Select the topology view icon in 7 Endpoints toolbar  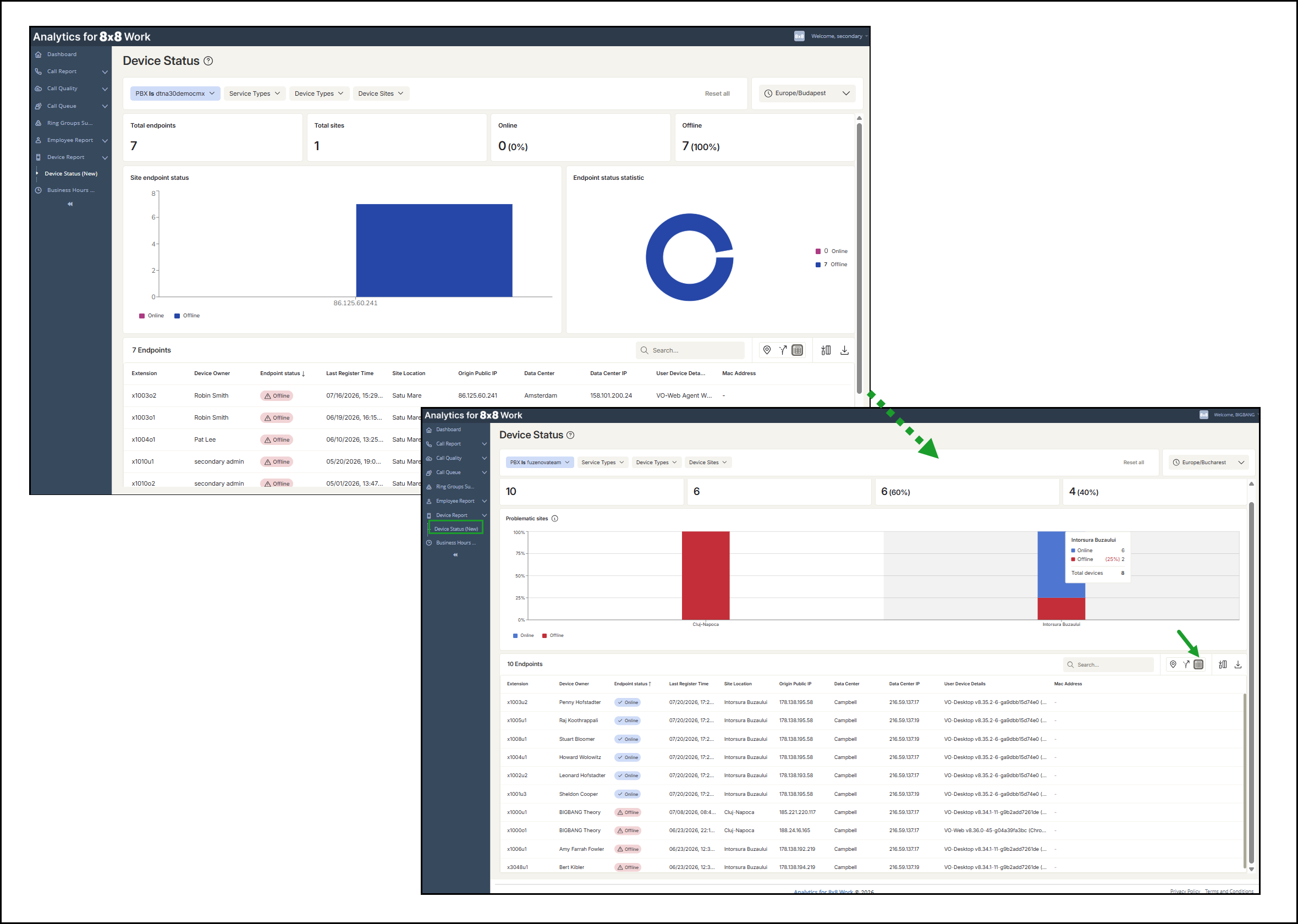[783, 350]
